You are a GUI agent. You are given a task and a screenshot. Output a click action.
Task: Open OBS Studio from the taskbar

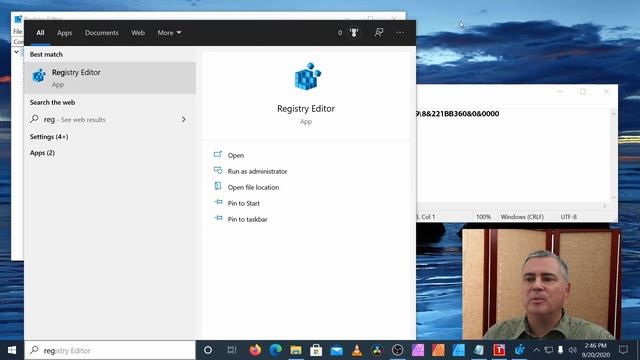click(398, 350)
